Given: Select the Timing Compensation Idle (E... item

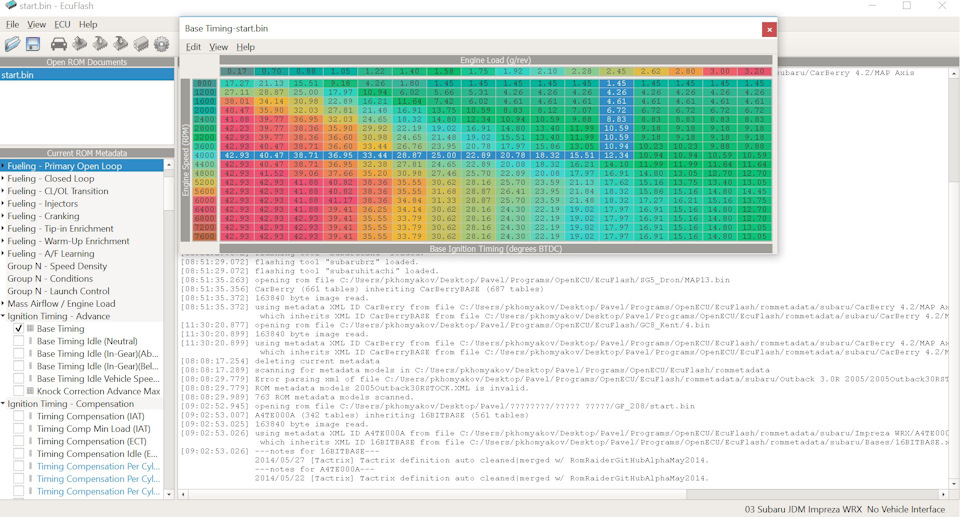Looking at the screenshot, I should click(x=97, y=454).
